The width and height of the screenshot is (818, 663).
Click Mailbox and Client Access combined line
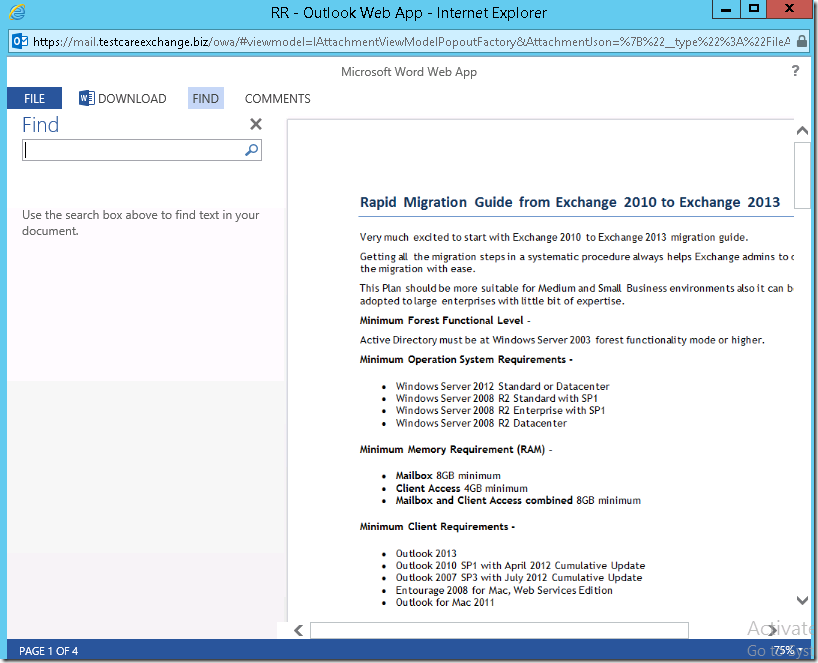[x=518, y=501]
